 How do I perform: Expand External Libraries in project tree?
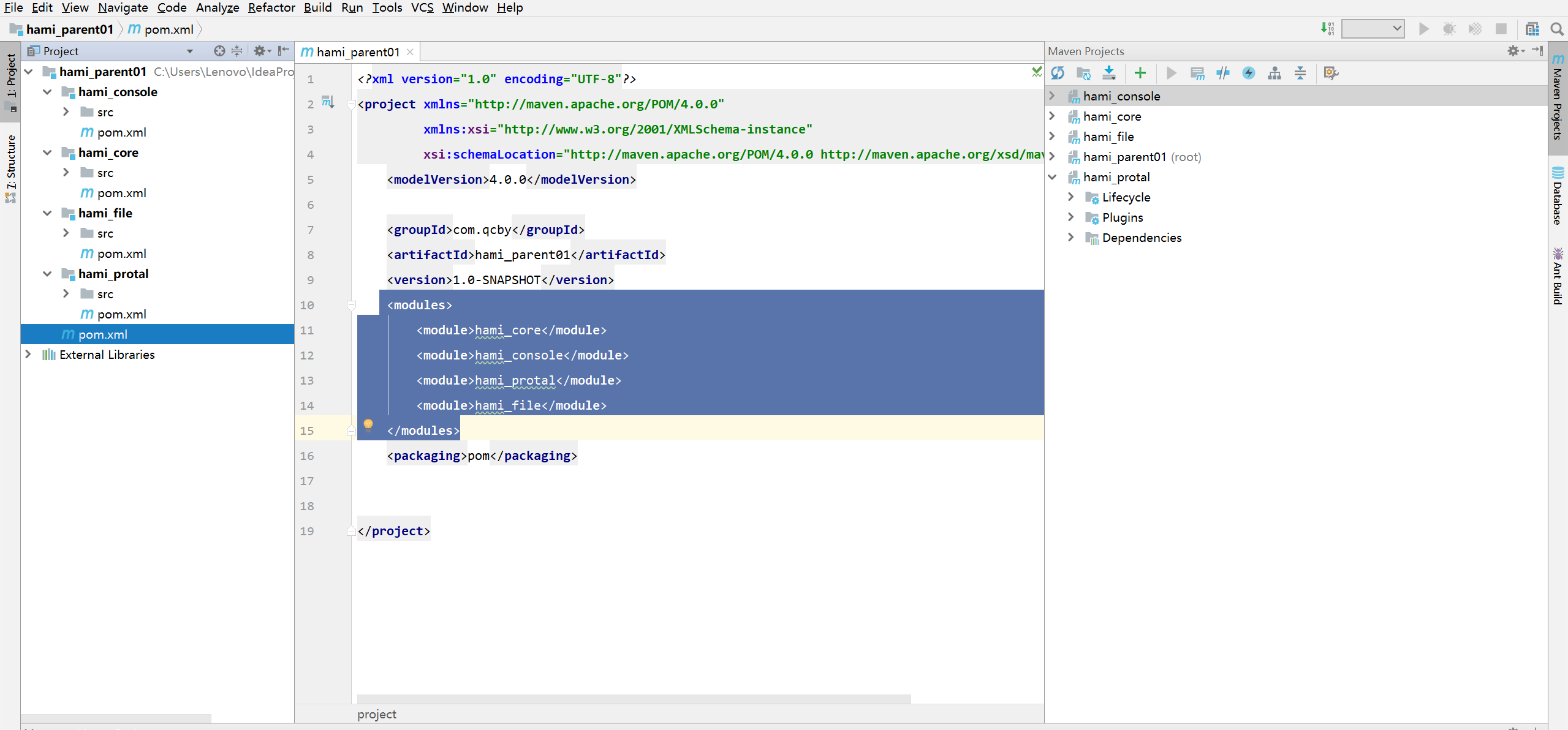pyautogui.click(x=28, y=354)
